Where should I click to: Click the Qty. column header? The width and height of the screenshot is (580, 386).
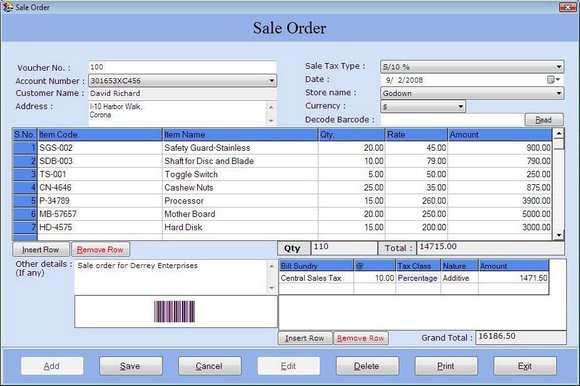click(x=351, y=135)
